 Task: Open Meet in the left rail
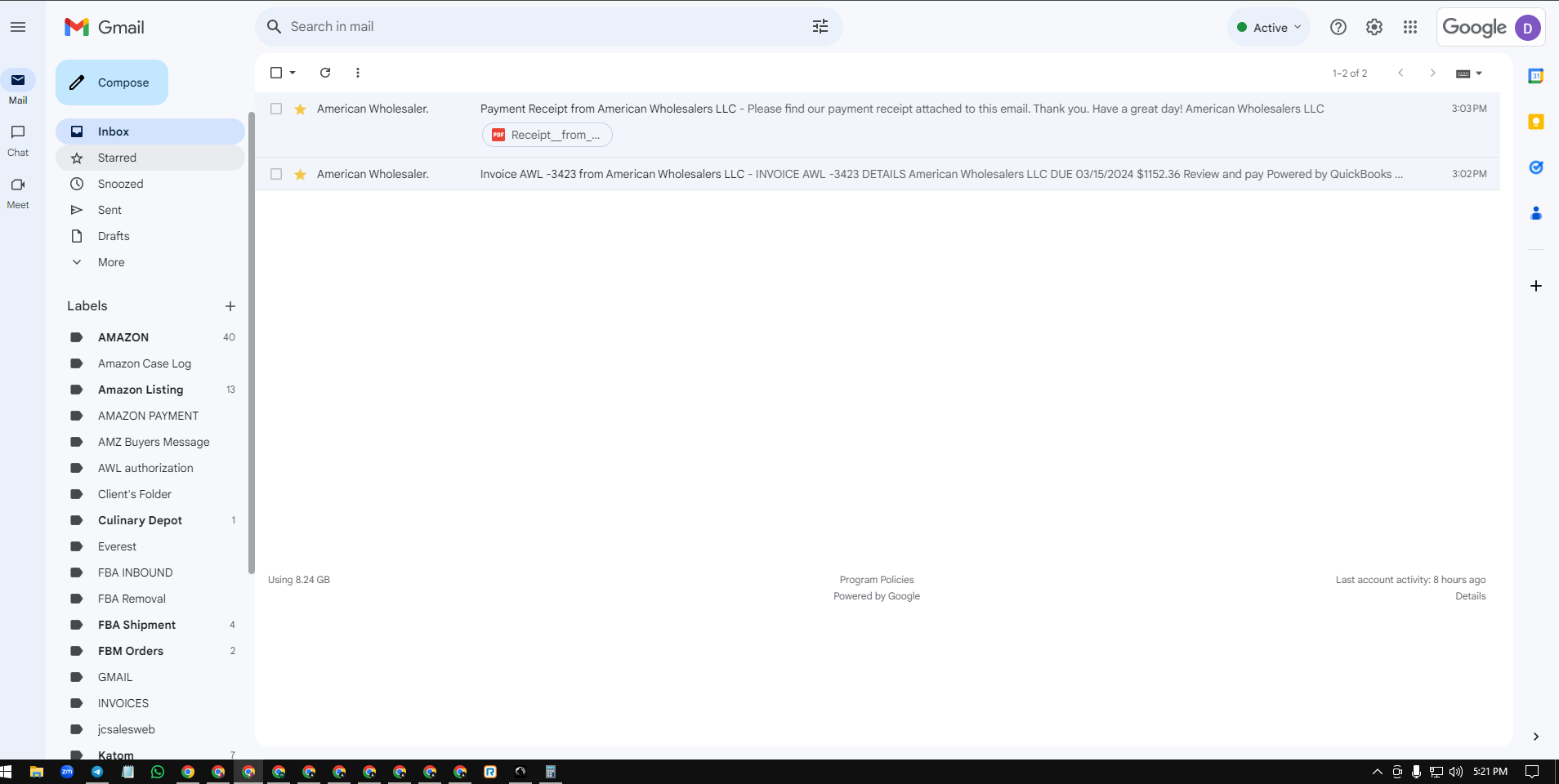point(18,192)
